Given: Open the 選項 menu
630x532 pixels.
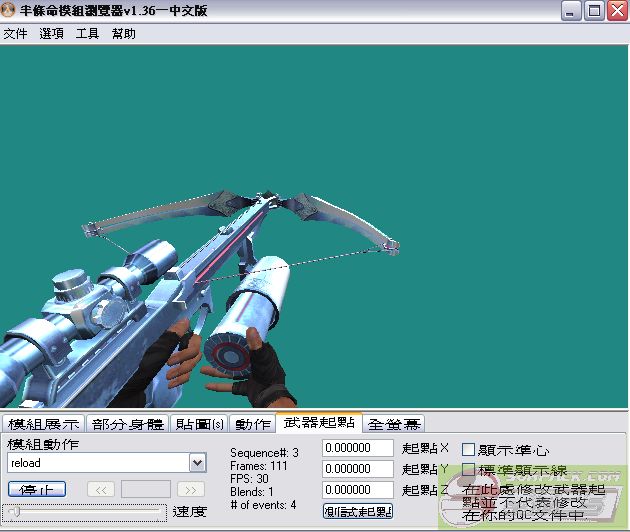Looking at the screenshot, I should point(52,33).
